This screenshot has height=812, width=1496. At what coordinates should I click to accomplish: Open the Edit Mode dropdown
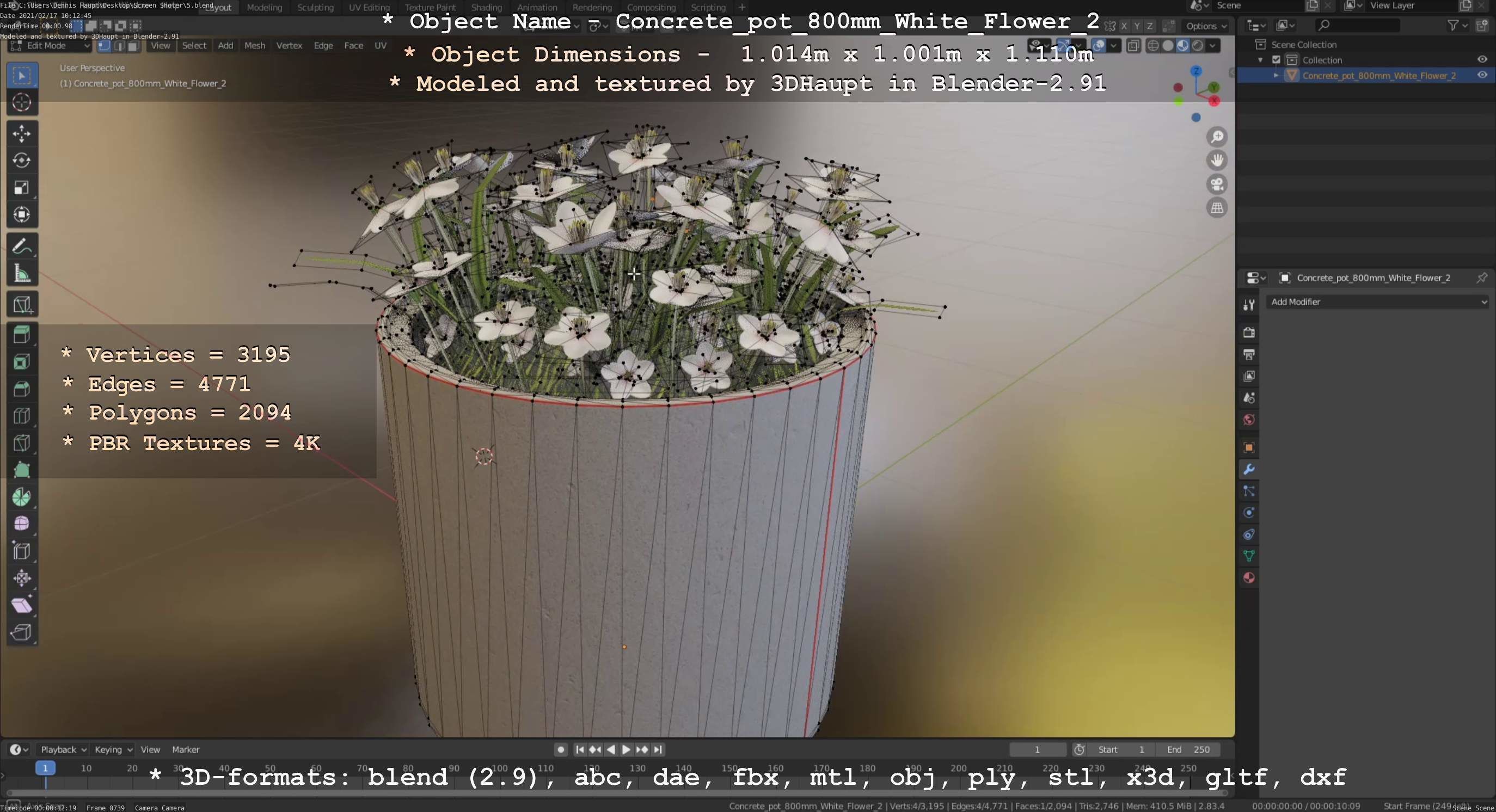click(50, 46)
